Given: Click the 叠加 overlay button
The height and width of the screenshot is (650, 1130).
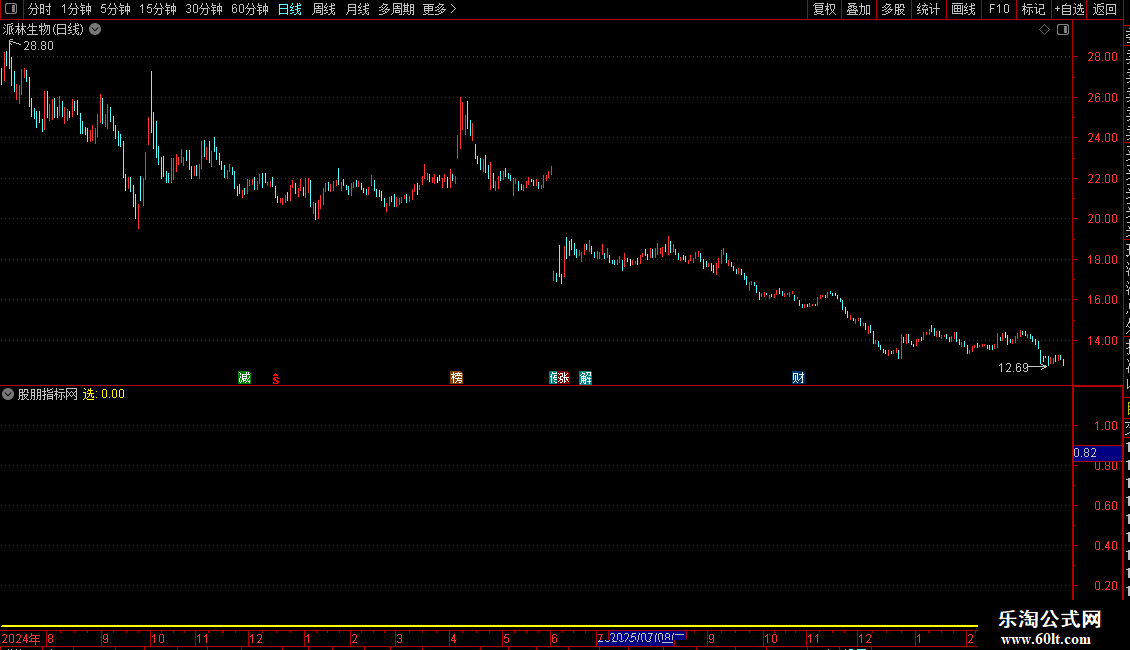Looking at the screenshot, I should [859, 9].
